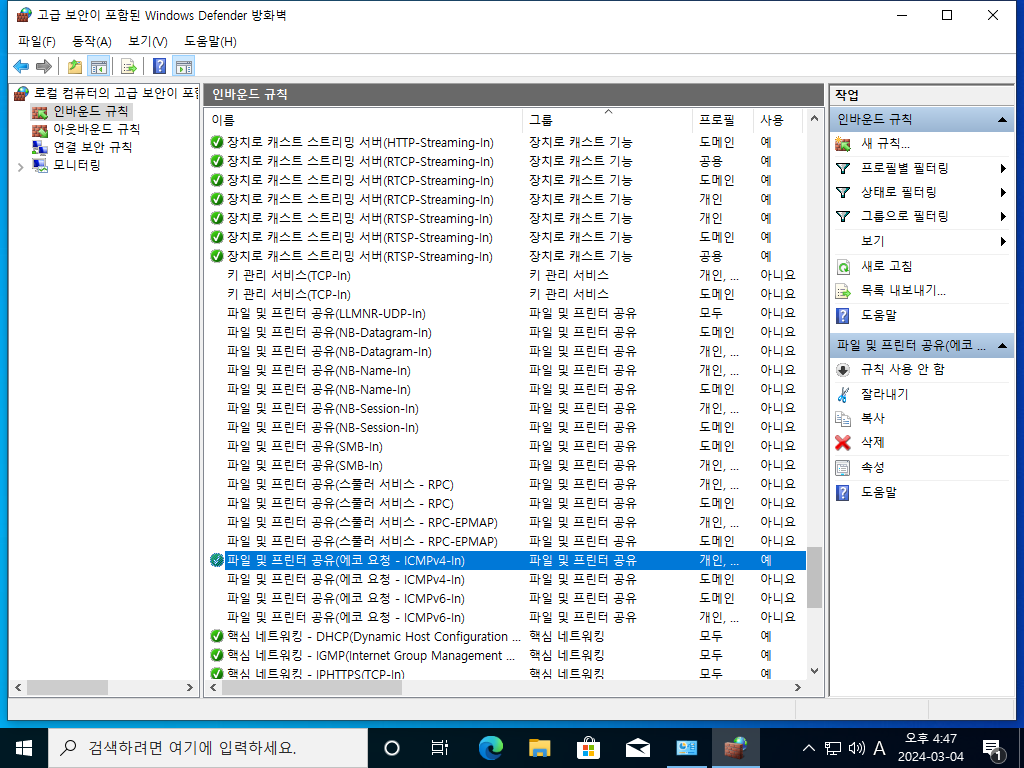Open Microsoft Store from the taskbar
1024x768 pixels.
(x=588, y=748)
